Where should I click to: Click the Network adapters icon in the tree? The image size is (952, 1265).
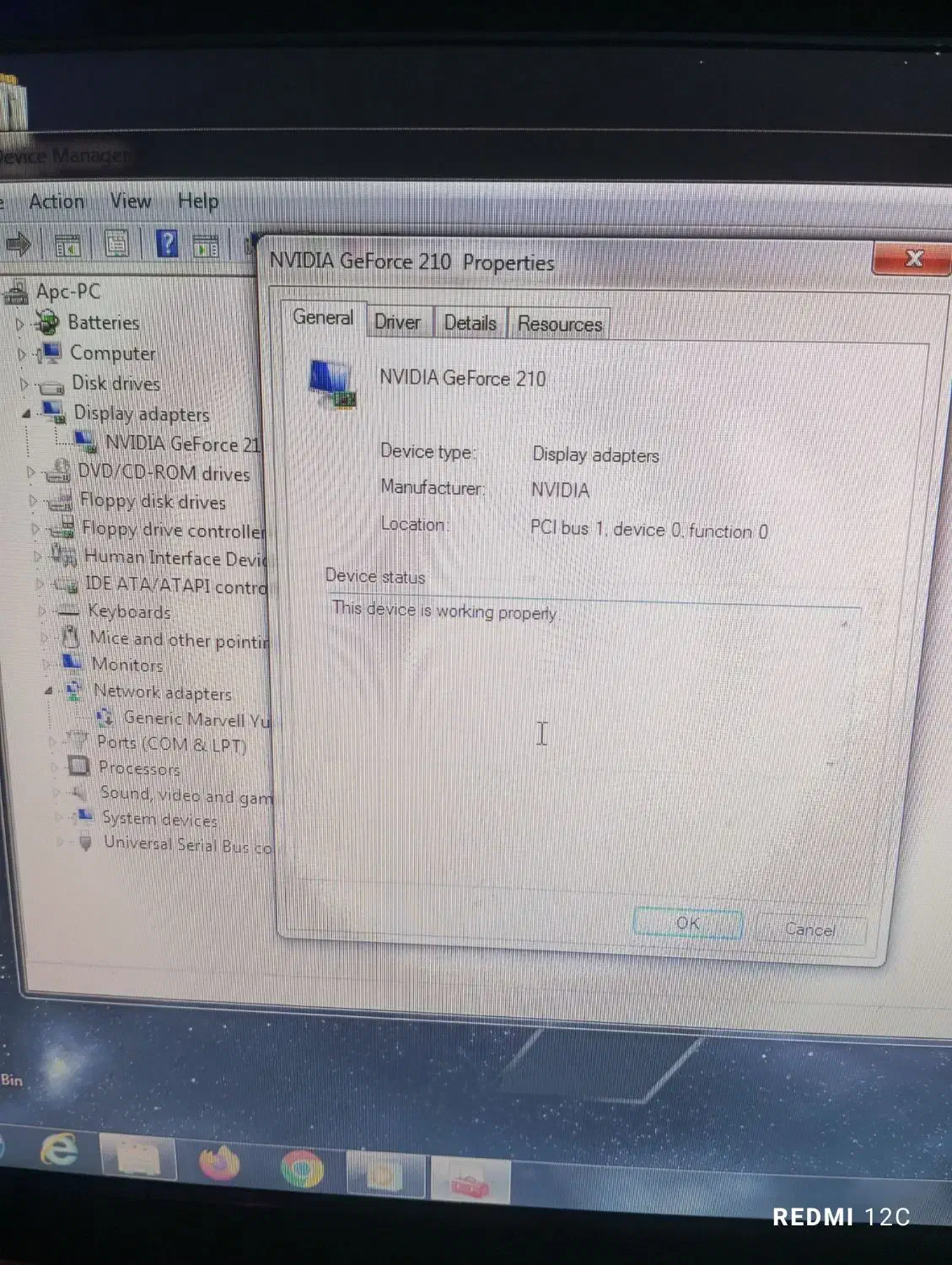tap(74, 690)
